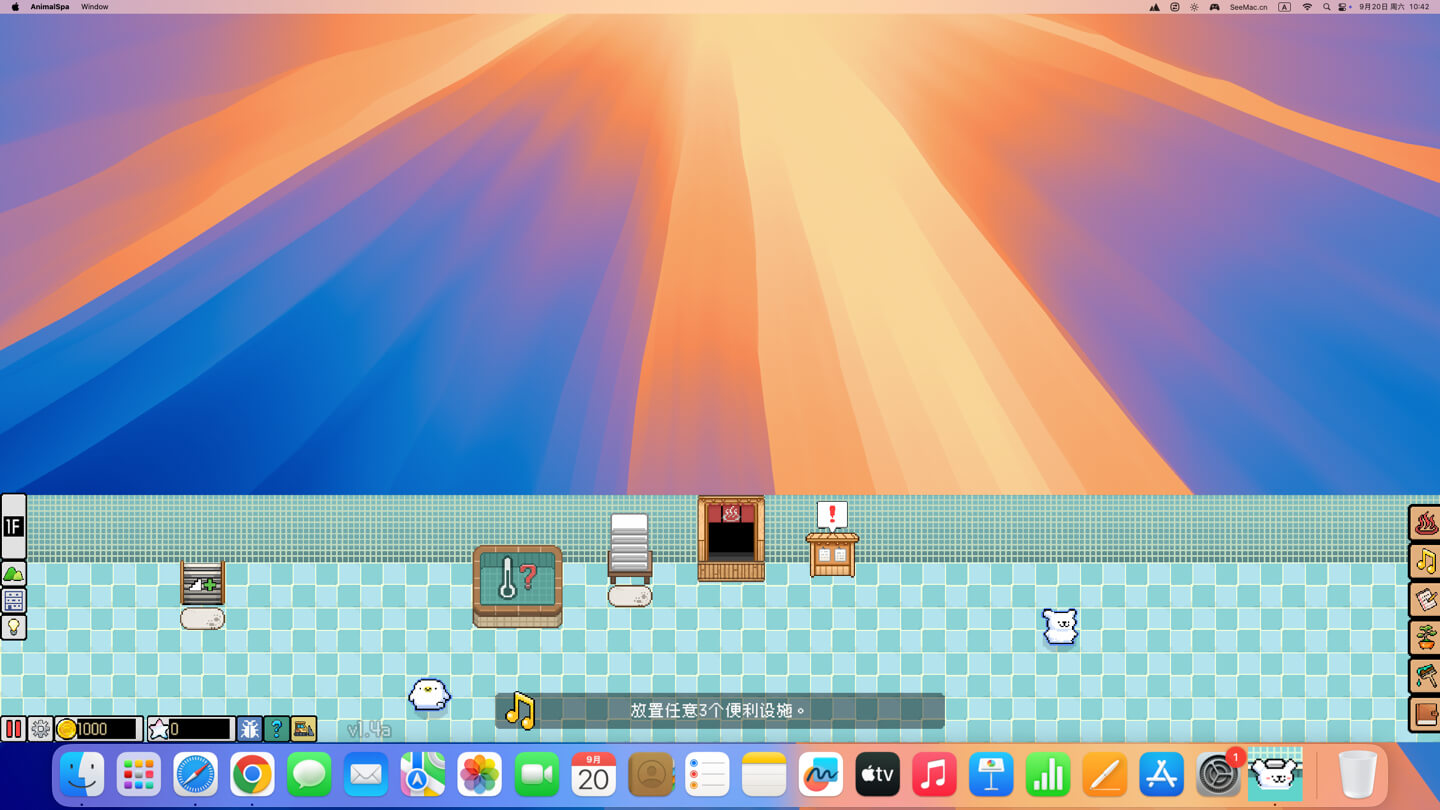Click the stairs with green plus sign
Viewport: 1440px width, 810px height.
202,582
